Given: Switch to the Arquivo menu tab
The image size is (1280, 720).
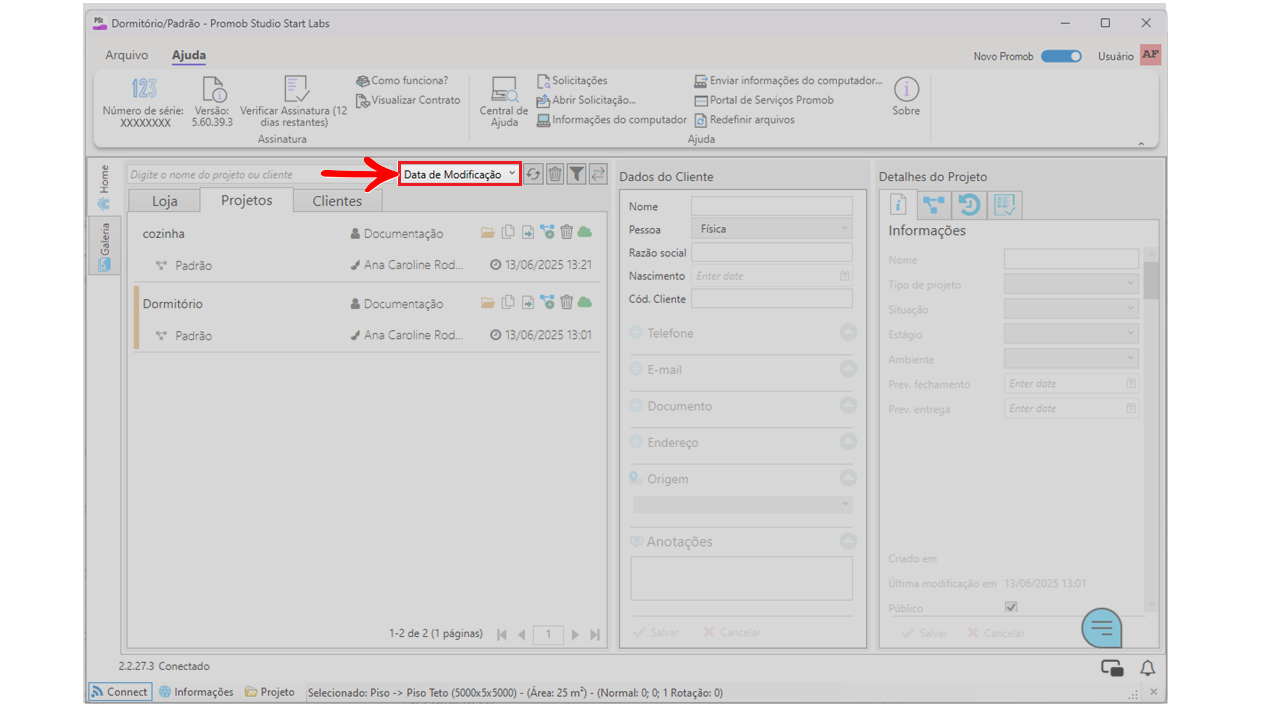Looking at the screenshot, I should pyautogui.click(x=127, y=56).
